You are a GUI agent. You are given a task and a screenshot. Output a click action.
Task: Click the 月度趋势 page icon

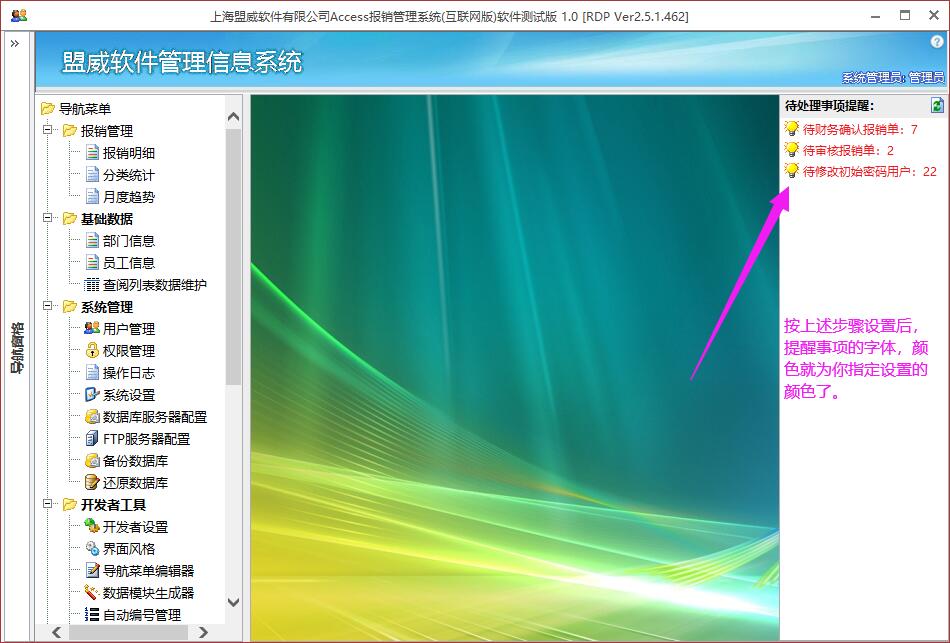92,196
